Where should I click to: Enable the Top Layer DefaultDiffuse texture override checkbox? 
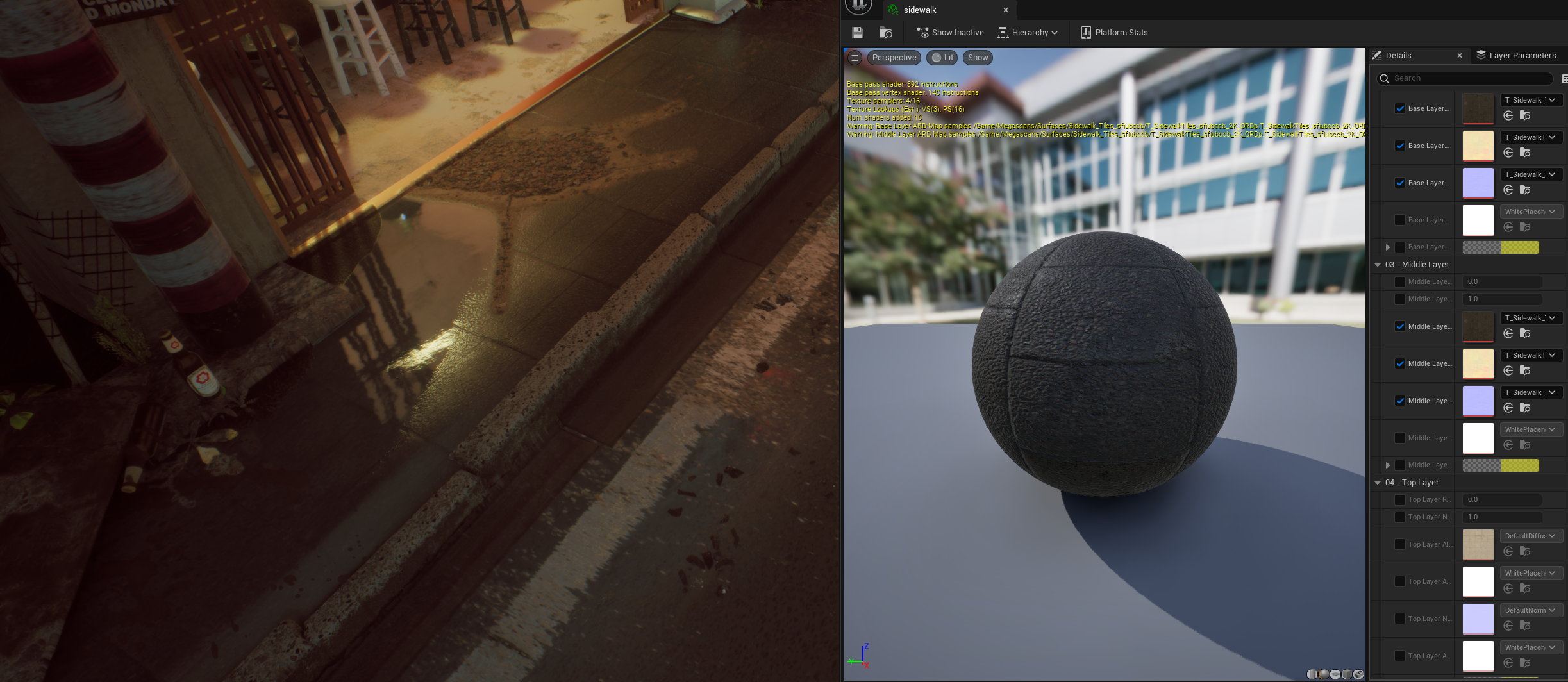click(x=1400, y=544)
